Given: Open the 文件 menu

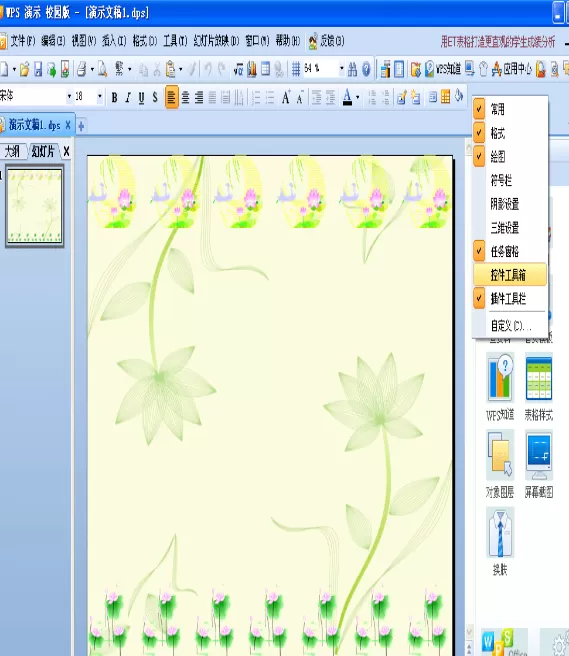Looking at the screenshot, I should (22, 41).
